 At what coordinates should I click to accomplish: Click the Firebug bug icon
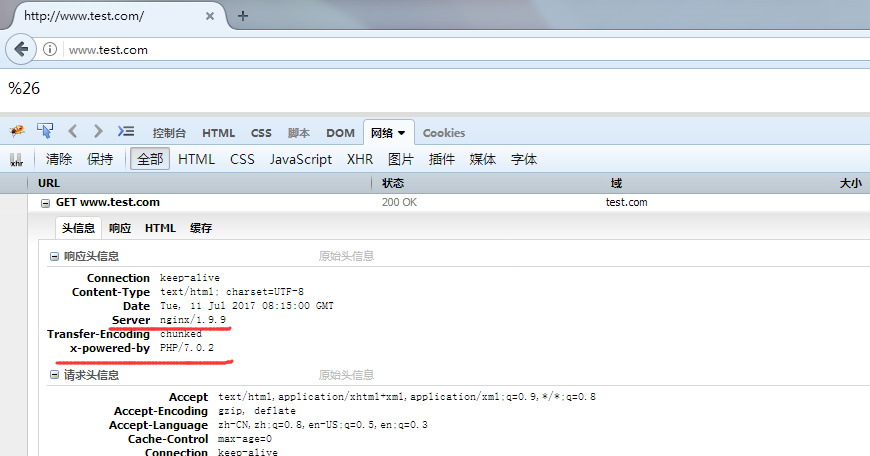pos(17,131)
